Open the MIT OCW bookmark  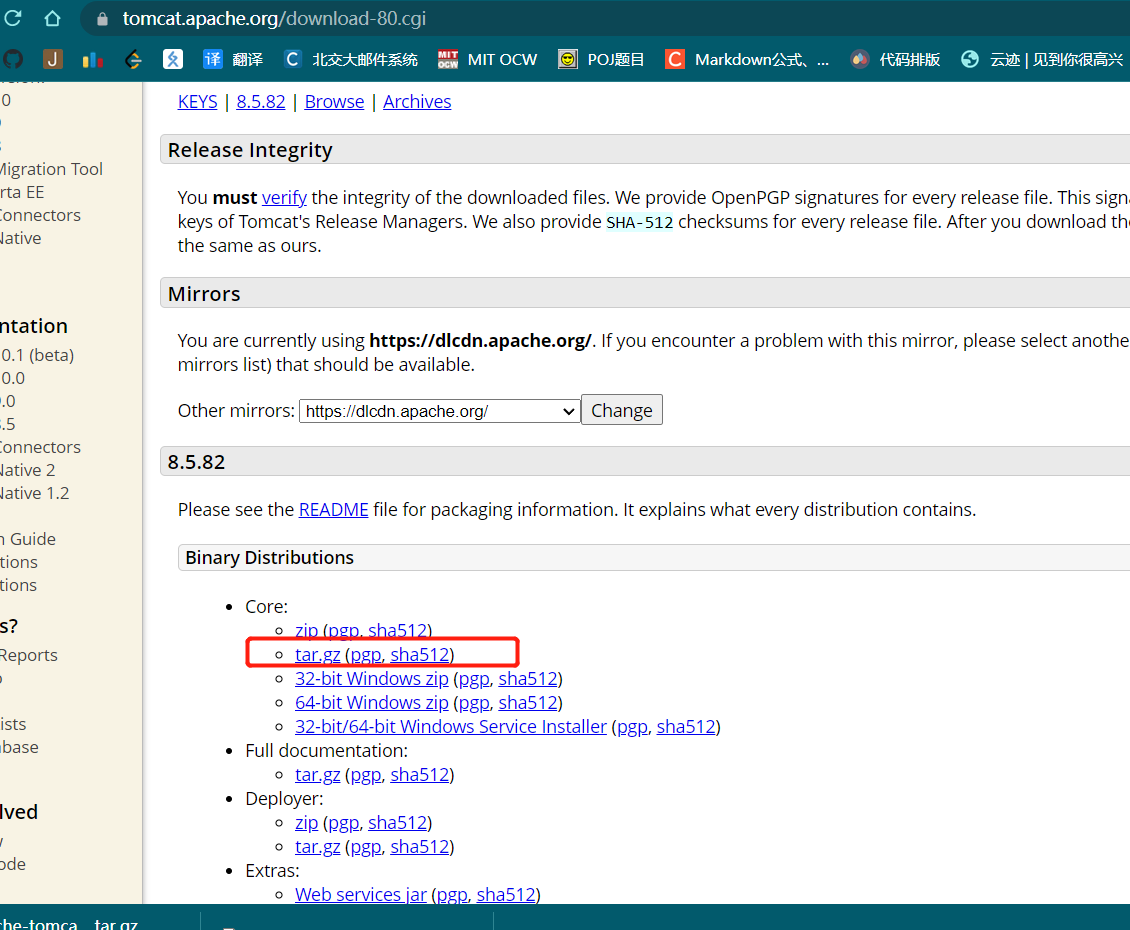coord(488,59)
